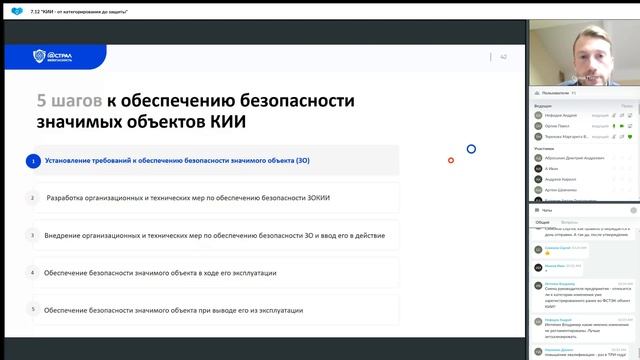Click the webinar title "КИИ - от категорирования до защиты"
Image resolution: width=640 pixels, height=360 pixels.
point(79,12)
